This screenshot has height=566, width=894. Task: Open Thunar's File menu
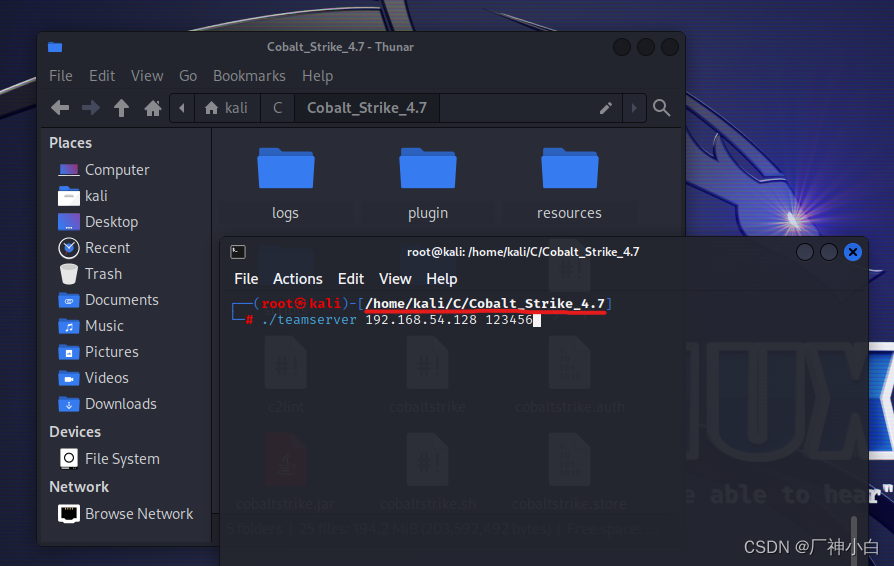click(60, 76)
